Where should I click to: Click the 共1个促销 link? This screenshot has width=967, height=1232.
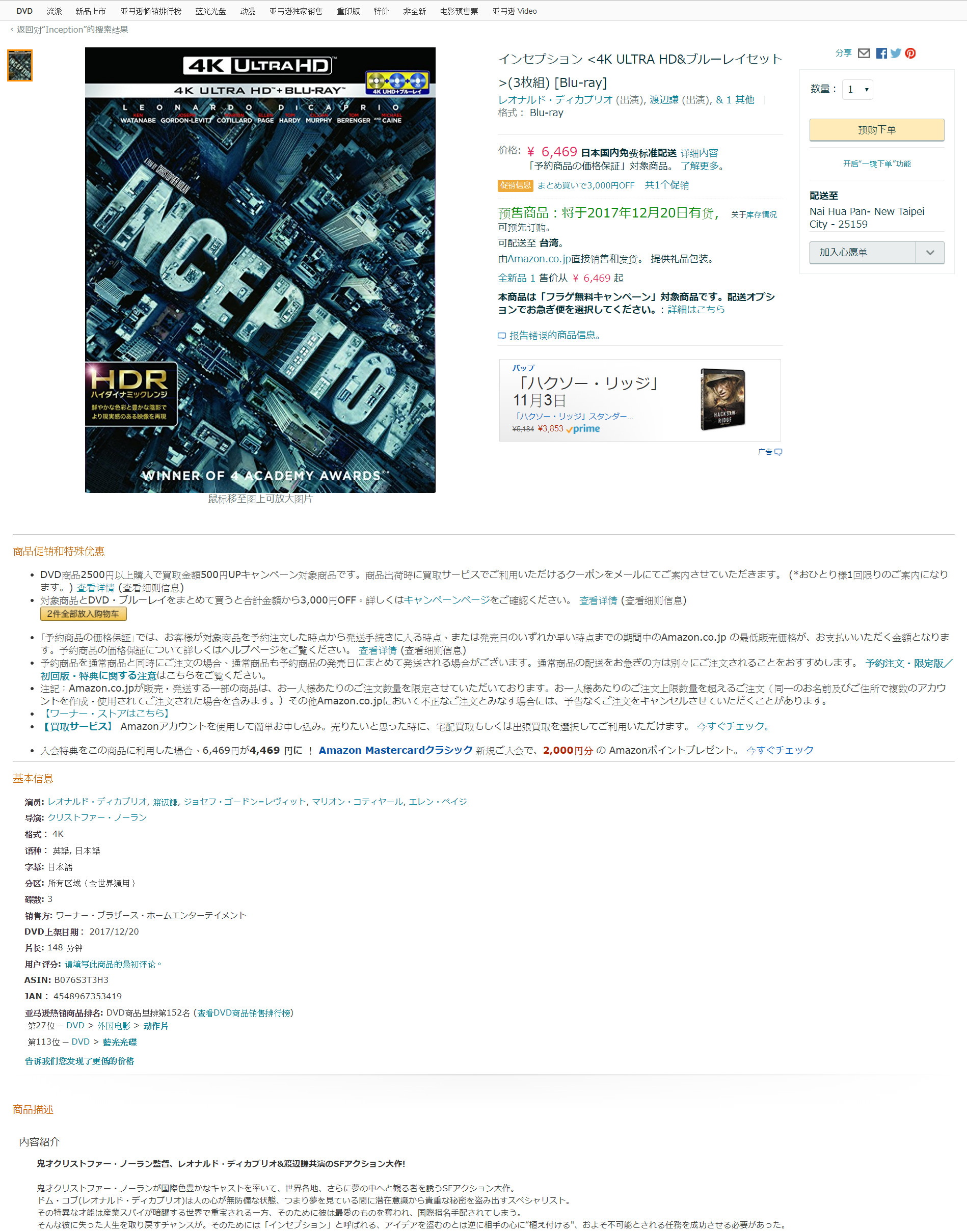pyautogui.click(x=666, y=185)
